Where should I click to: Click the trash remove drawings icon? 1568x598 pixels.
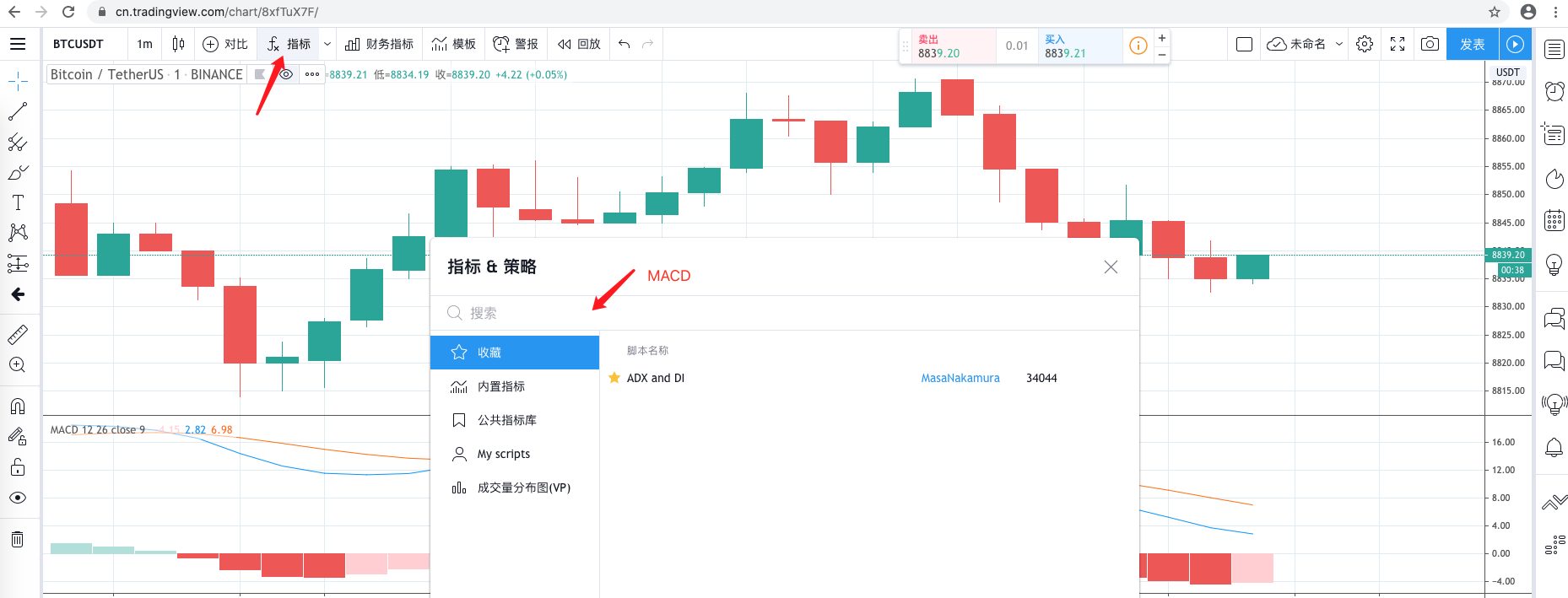pos(18,540)
